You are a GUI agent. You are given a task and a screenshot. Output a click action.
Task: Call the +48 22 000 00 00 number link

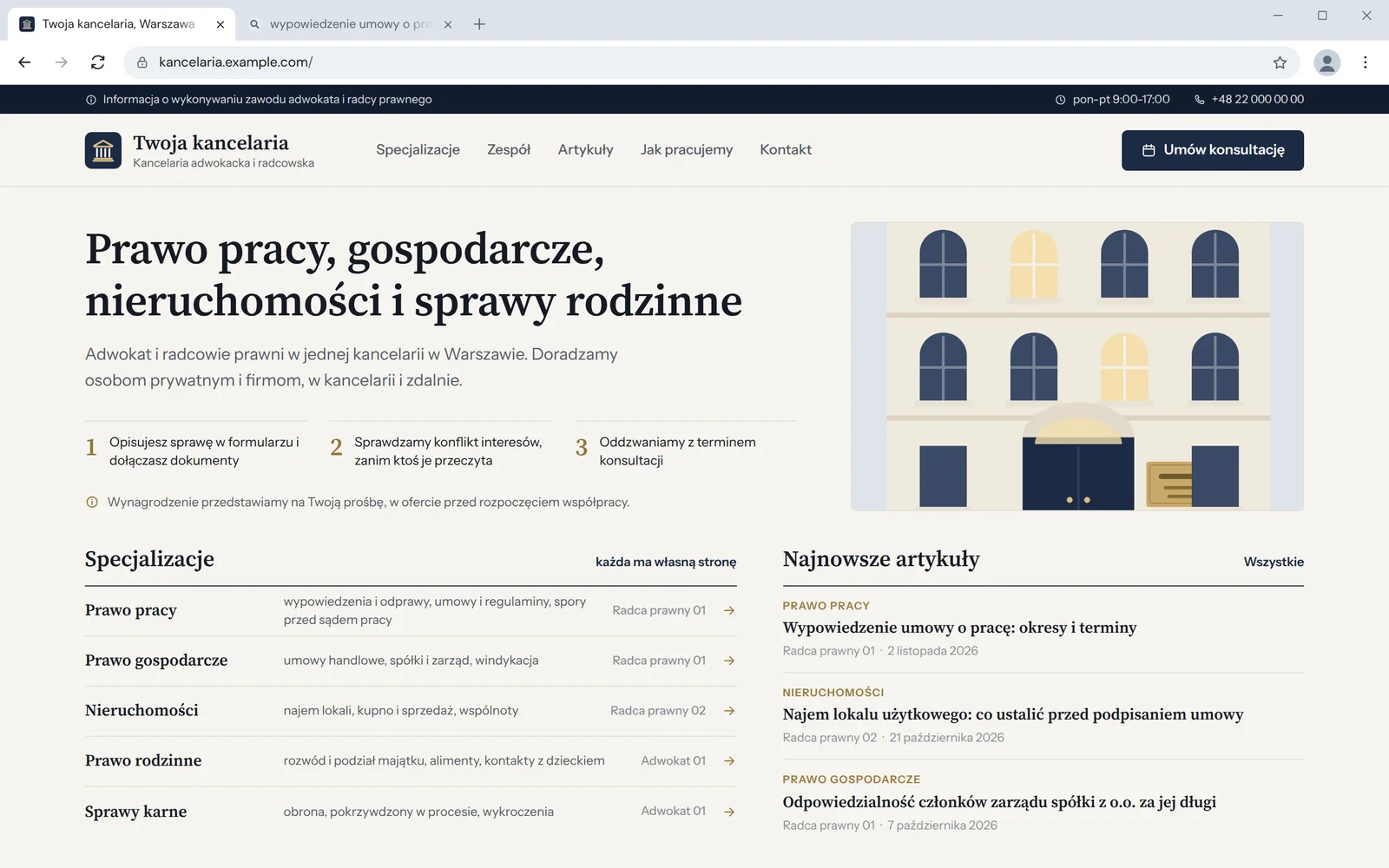[1258, 100]
